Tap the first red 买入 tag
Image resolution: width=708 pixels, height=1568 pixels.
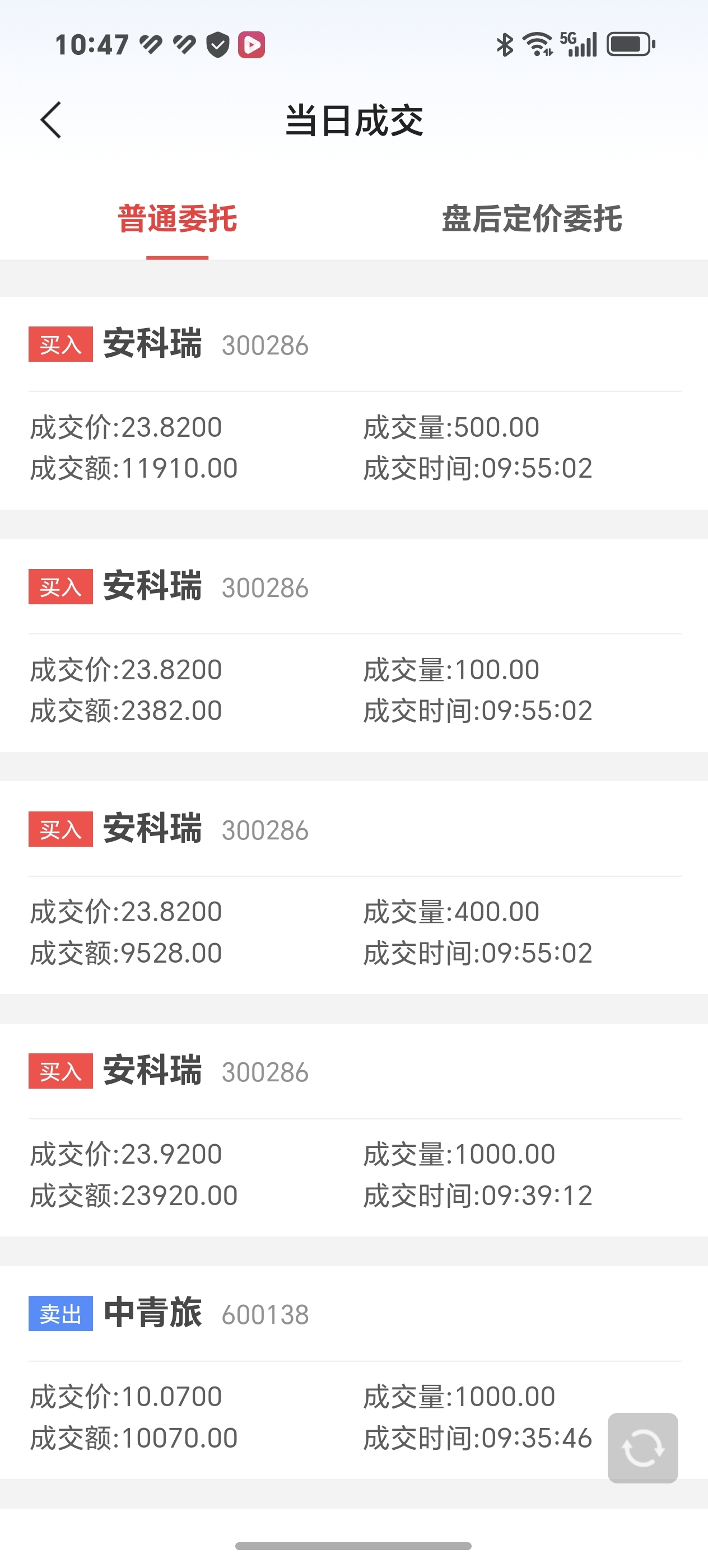60,344
